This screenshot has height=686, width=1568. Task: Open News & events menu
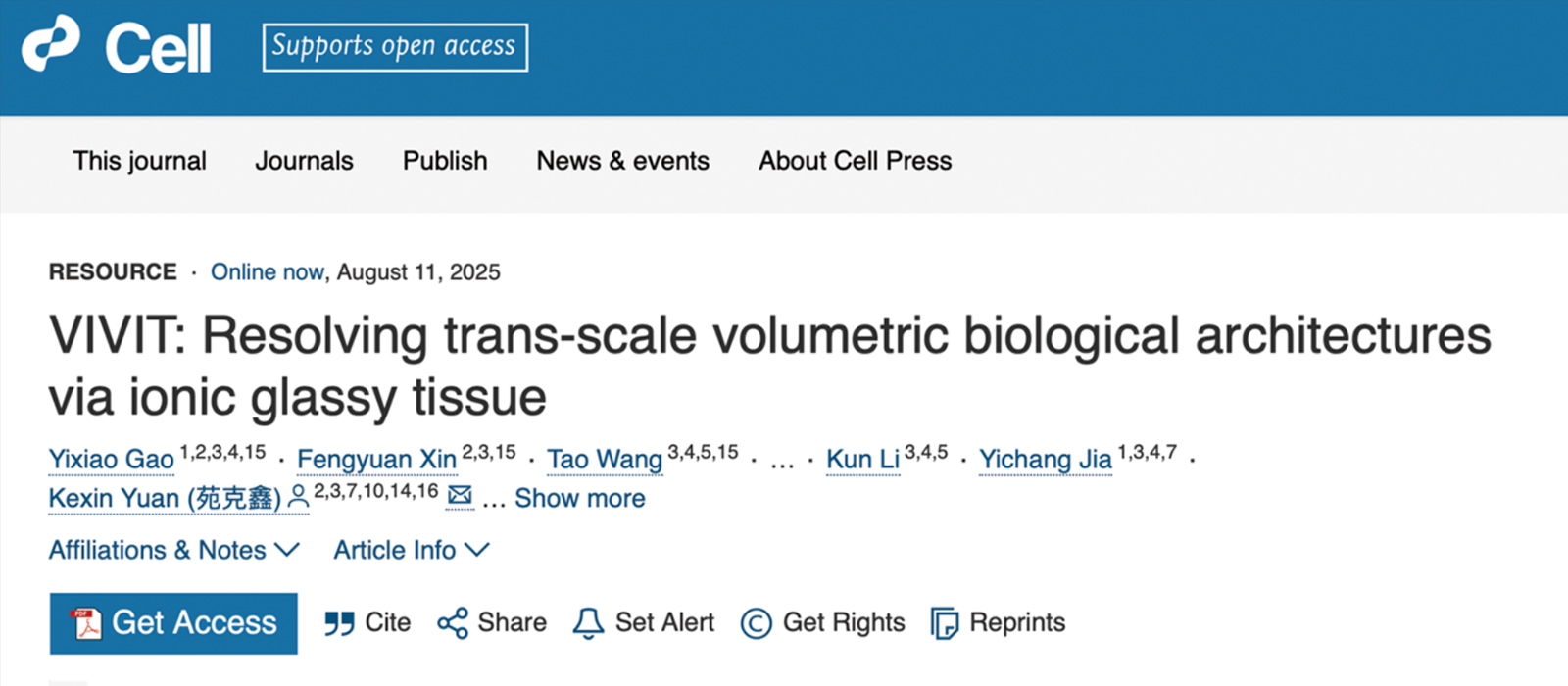[622, 161]
